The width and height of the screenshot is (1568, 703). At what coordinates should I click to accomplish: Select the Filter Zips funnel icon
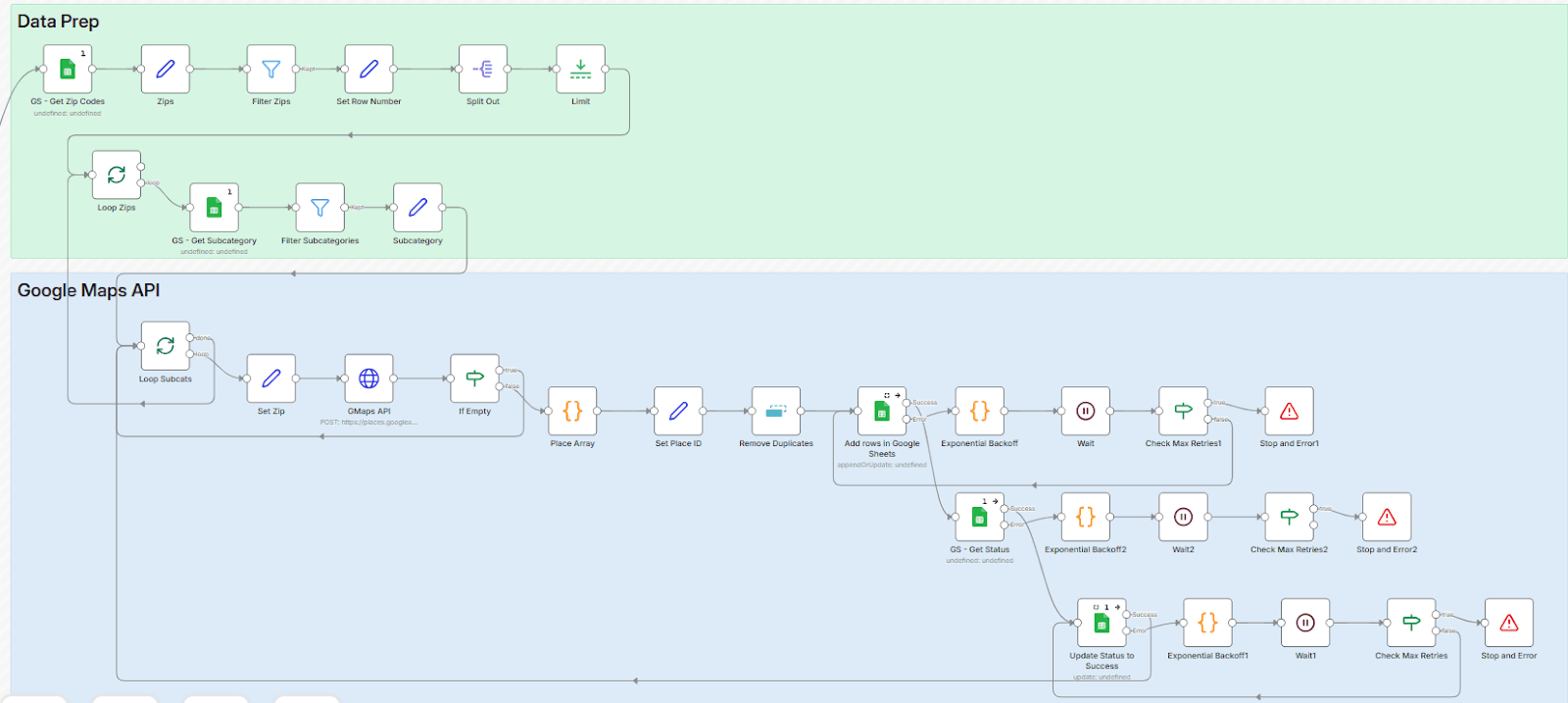(270, 70)
